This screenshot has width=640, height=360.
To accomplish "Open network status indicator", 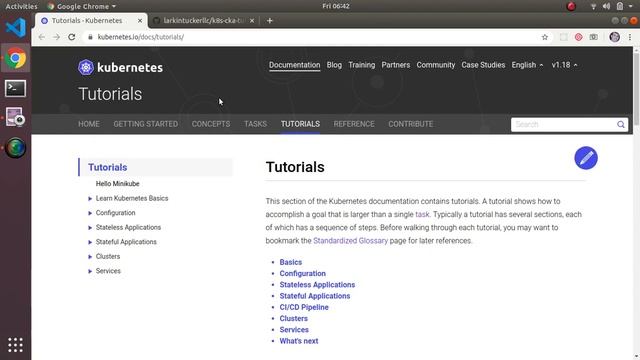I will tap(593, 6).
